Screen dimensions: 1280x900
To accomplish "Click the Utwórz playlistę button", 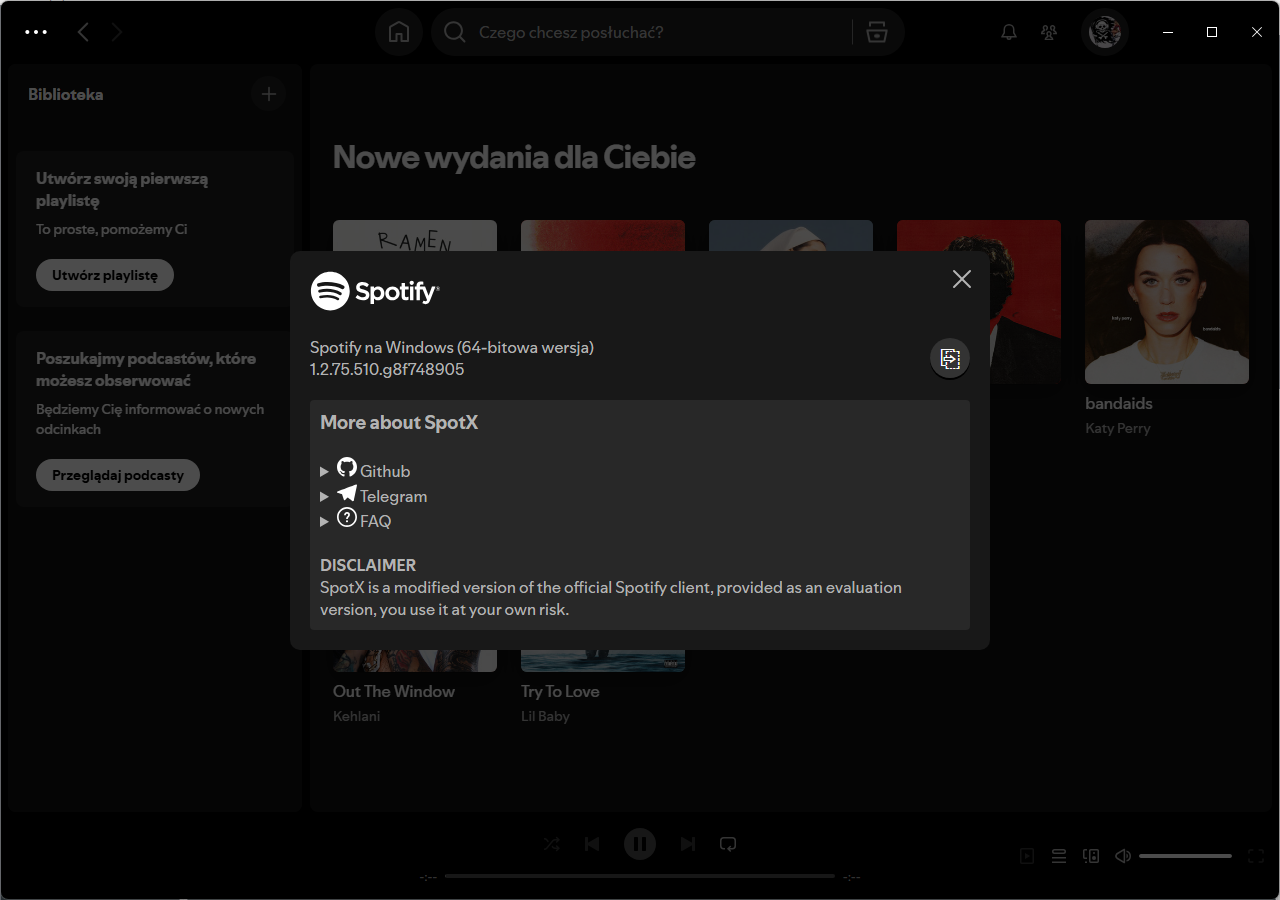I will coord(105,275).
